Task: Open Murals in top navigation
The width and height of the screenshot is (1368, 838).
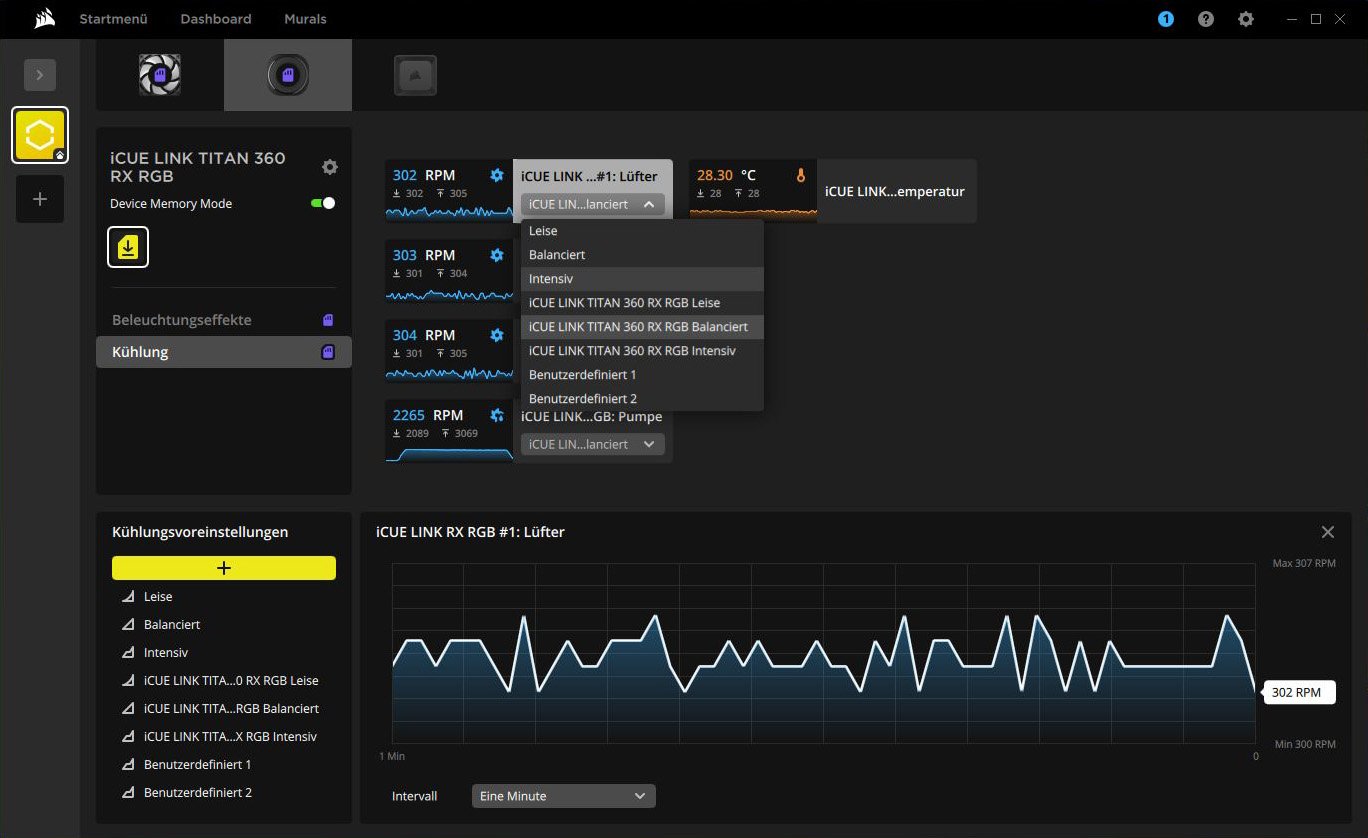Action: pos(305,19)
